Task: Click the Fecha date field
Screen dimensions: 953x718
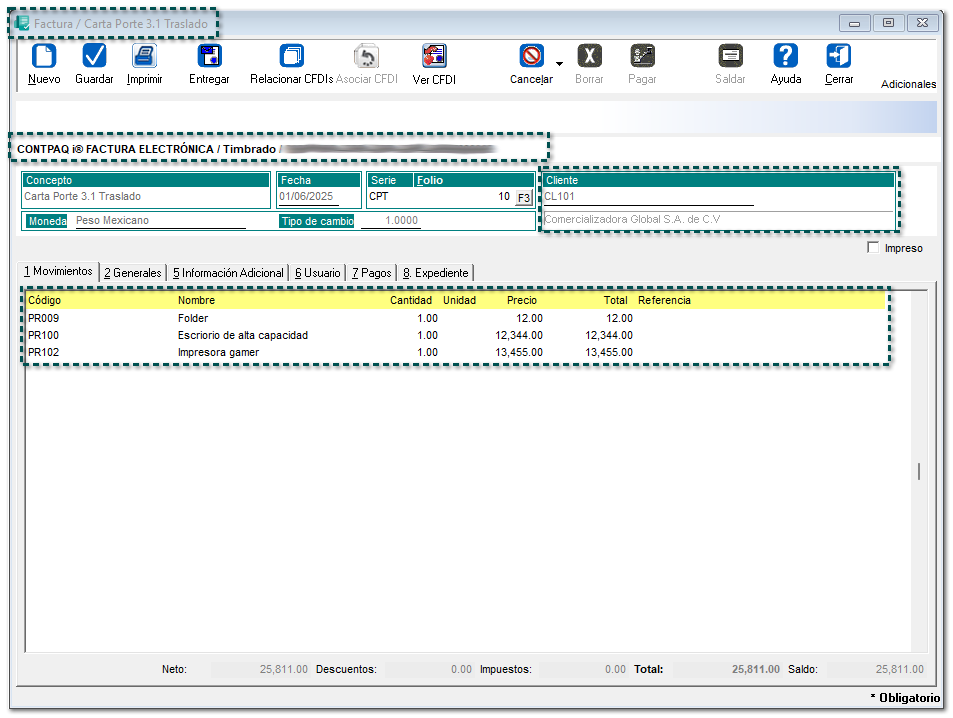Action: pos(309,197)
